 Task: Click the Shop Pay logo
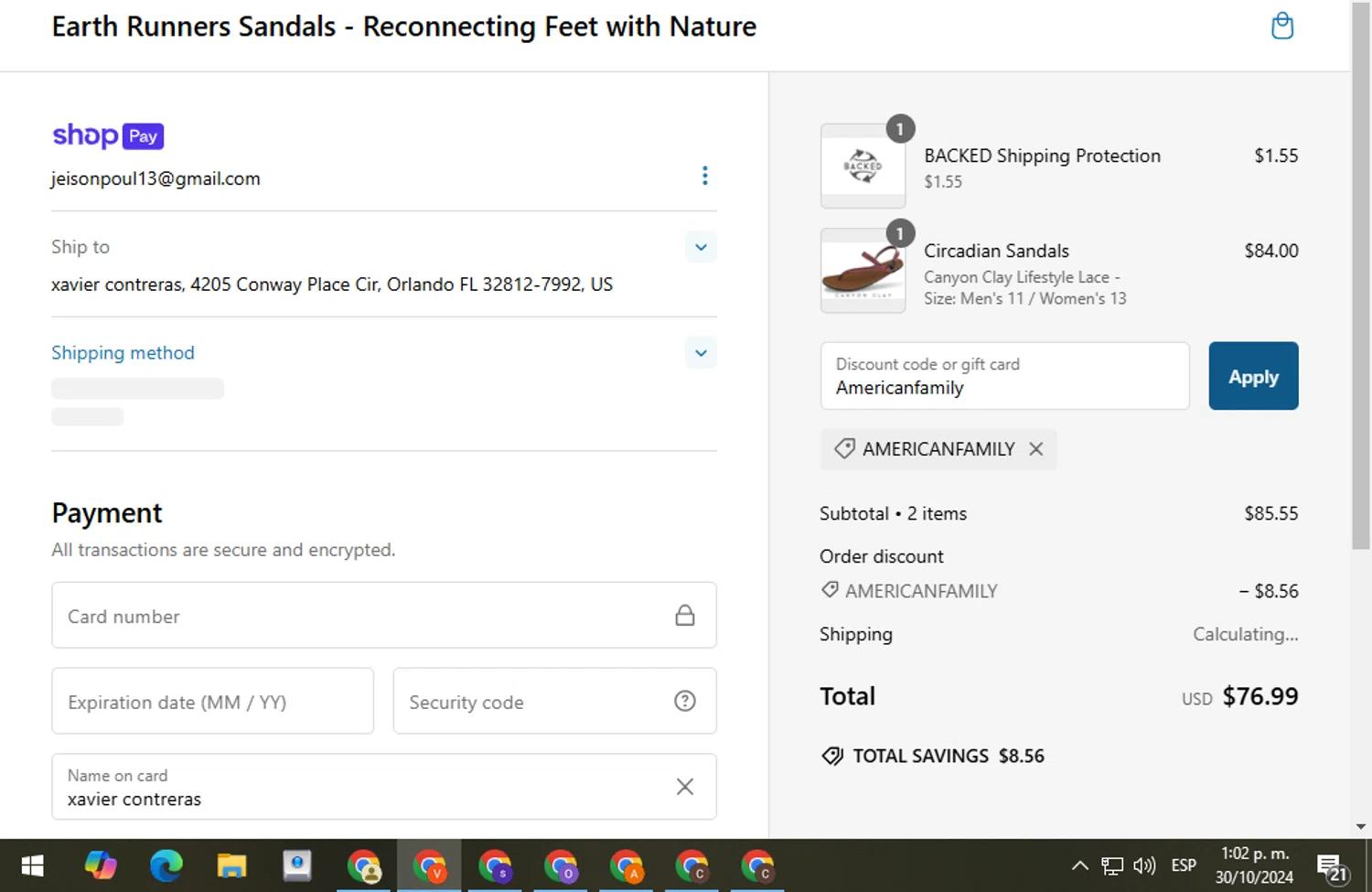point(108,136)
